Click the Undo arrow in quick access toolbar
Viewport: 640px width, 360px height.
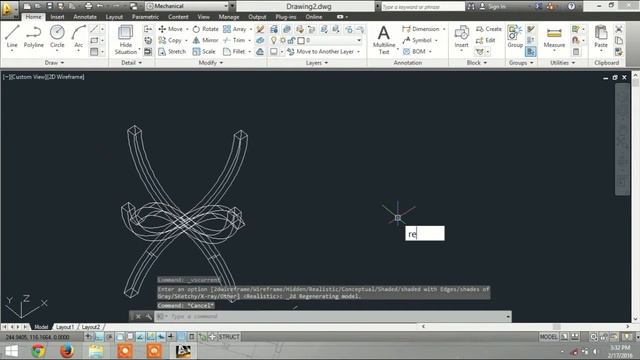[x=100, y=6]
